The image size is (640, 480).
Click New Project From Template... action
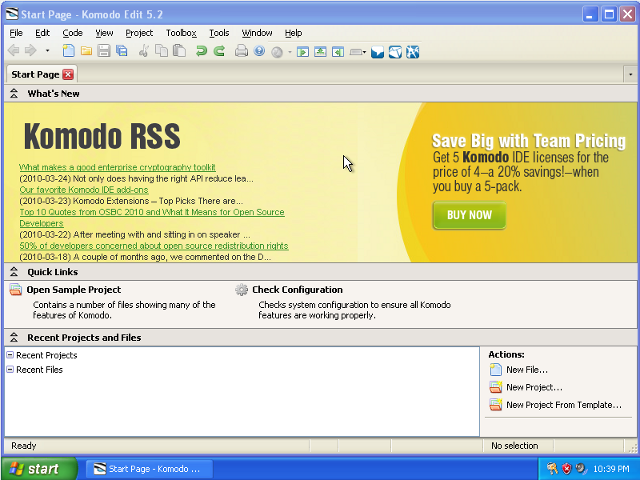564,405
